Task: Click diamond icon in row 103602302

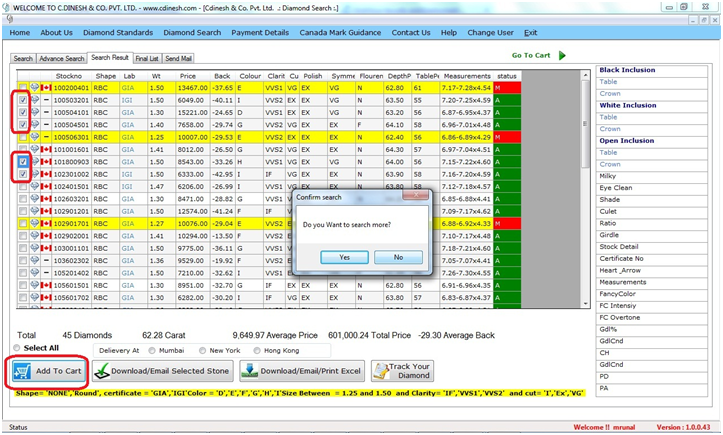Action: click(x=35, y=260)
